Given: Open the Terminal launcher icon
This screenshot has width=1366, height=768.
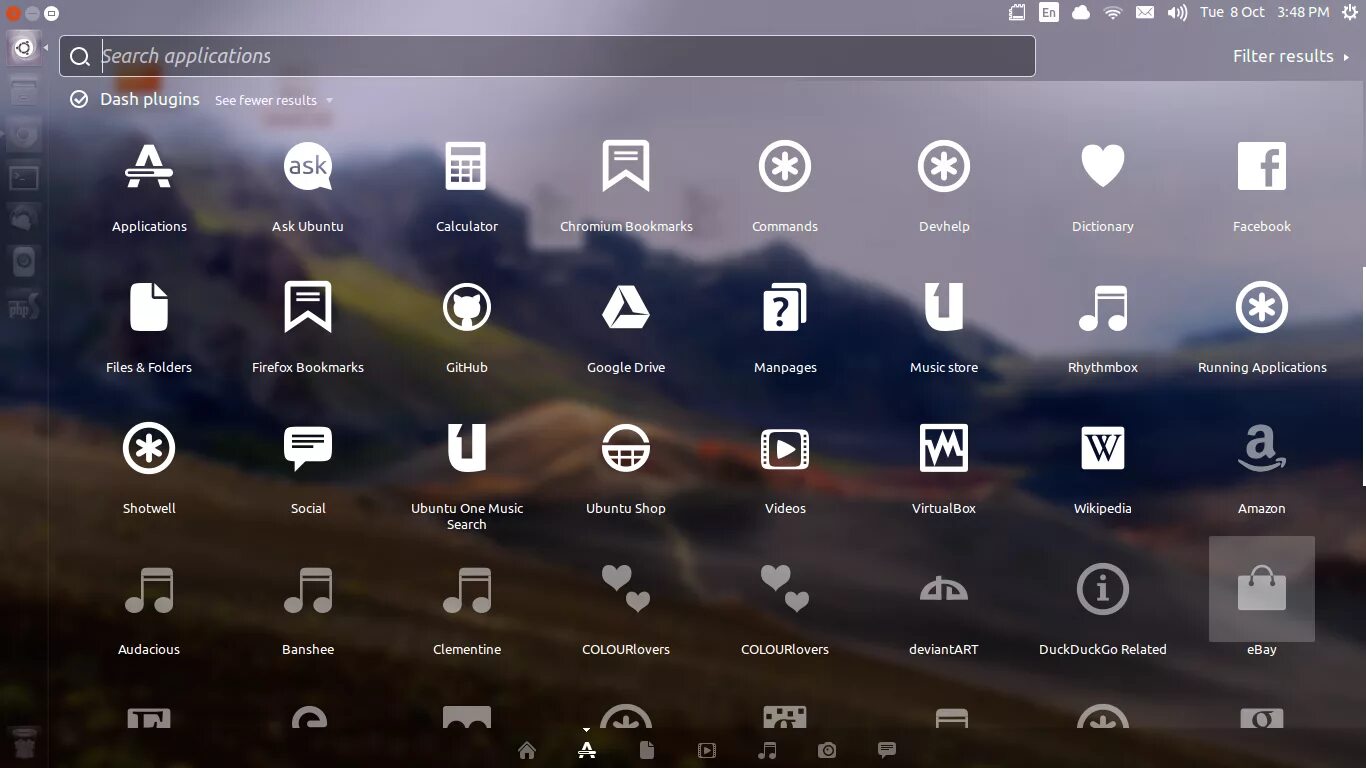Looking at the screenshot, I should tap(24, 178).
